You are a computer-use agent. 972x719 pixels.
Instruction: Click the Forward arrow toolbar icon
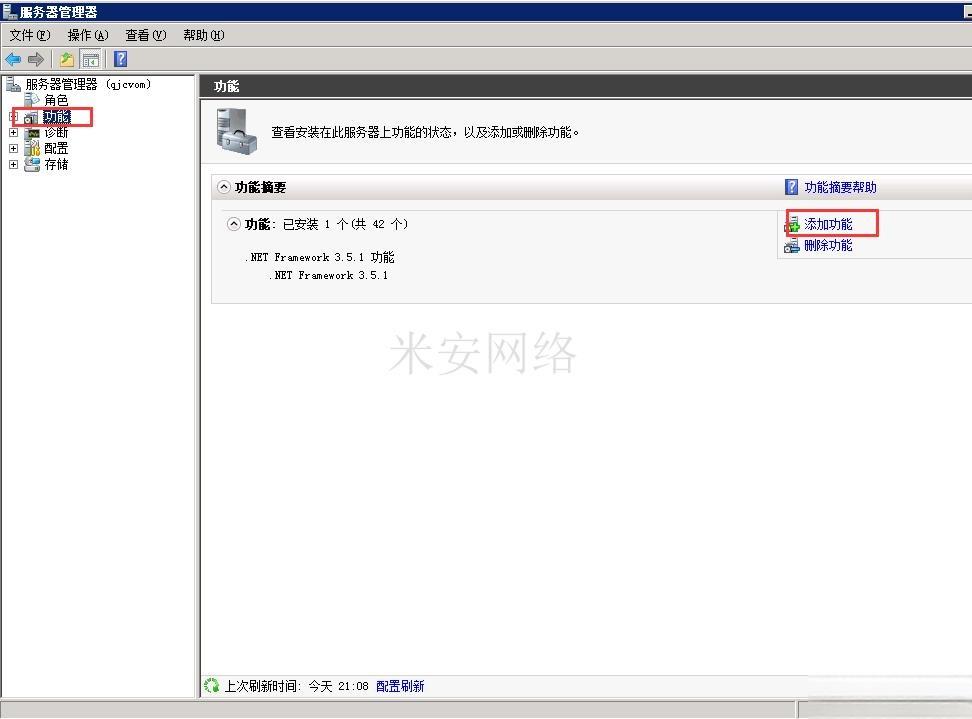[x=36, y=60]
